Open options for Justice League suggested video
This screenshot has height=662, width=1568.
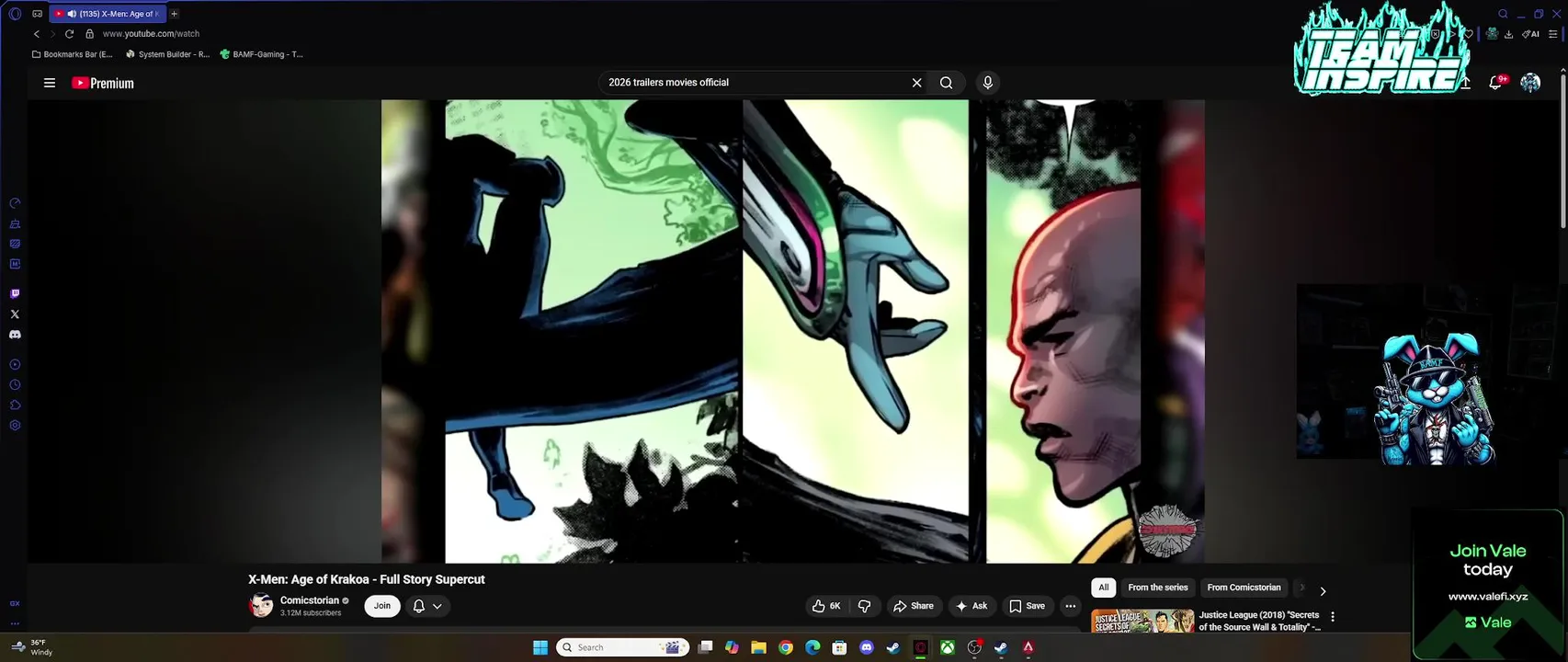pos(1333,617)
